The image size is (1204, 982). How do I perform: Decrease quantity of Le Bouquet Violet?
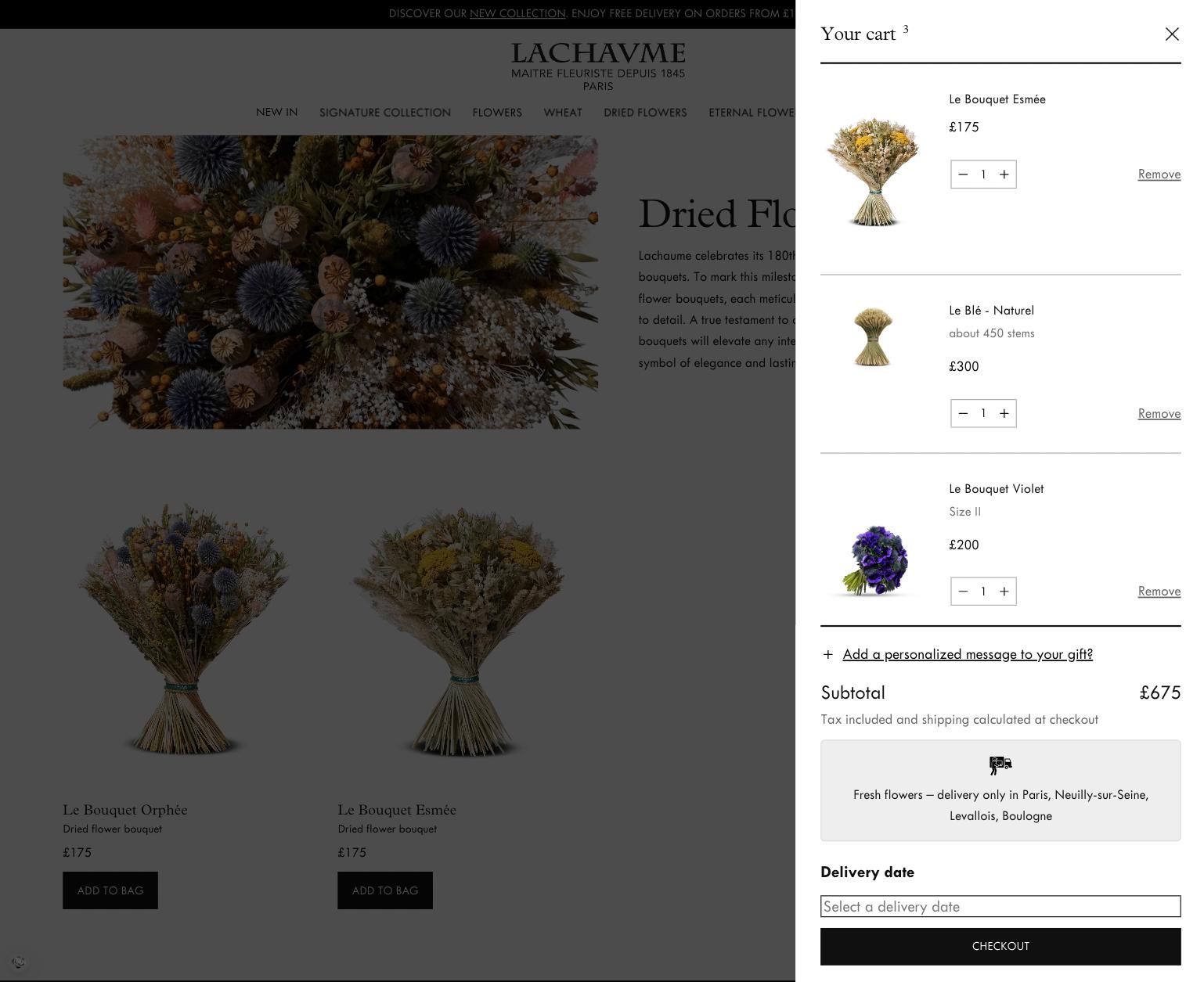click(963, 592)
